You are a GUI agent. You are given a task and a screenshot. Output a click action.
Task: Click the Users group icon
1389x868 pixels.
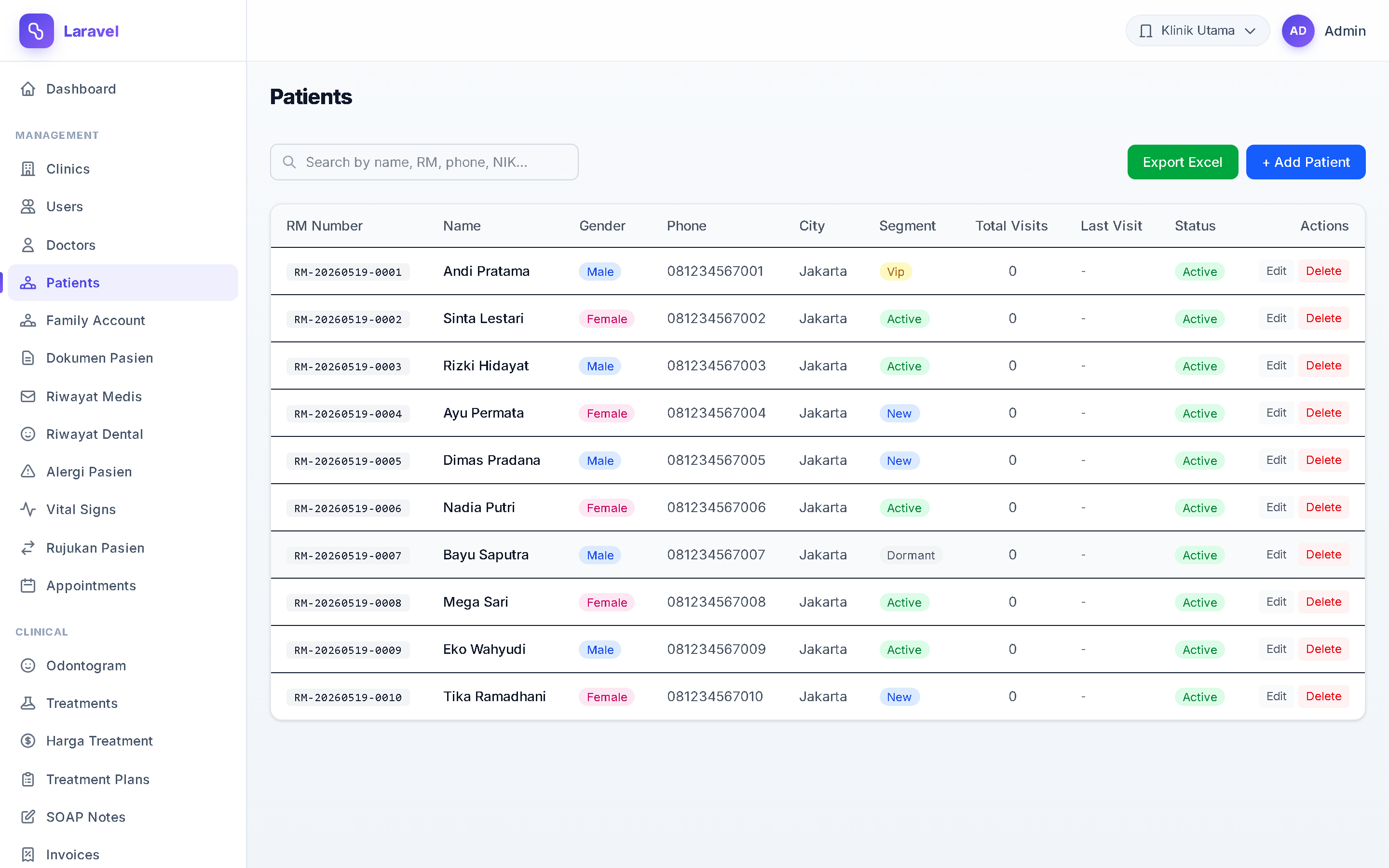[28, 207]
